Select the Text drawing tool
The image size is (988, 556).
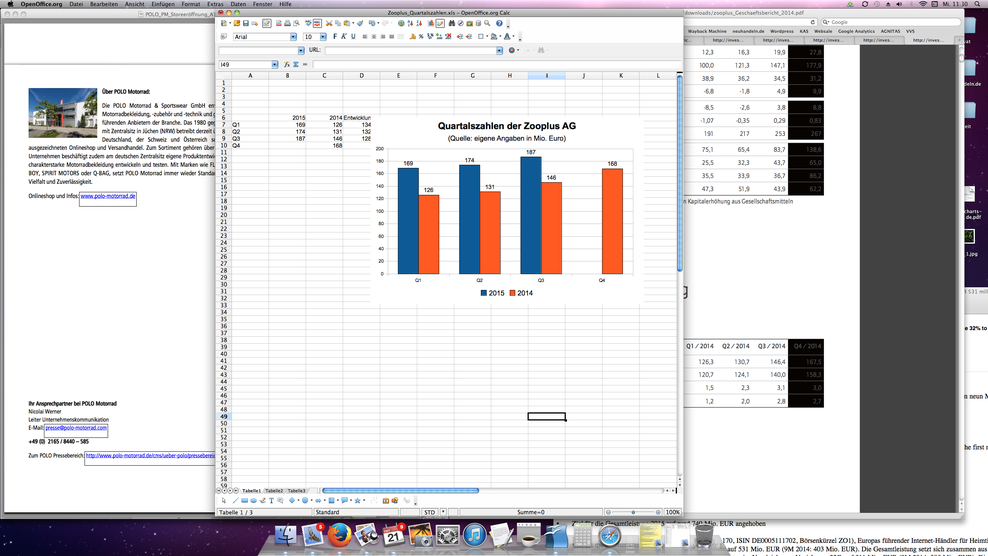pyautogui.click(x=272, y=501)
